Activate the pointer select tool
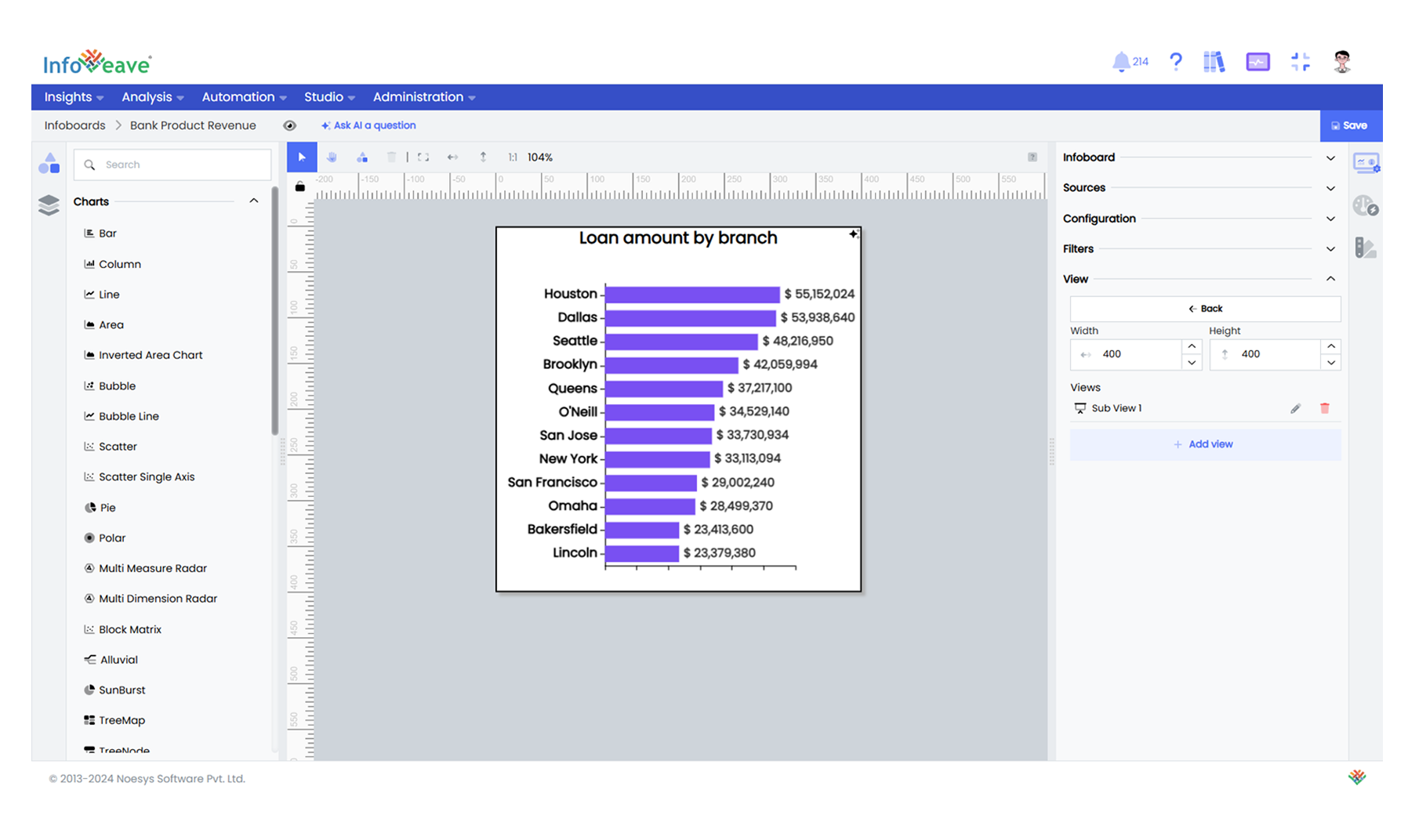Image resolution: width=1419 pixels, height=840 pixels. pyautogui.click(x=302, y=157)
